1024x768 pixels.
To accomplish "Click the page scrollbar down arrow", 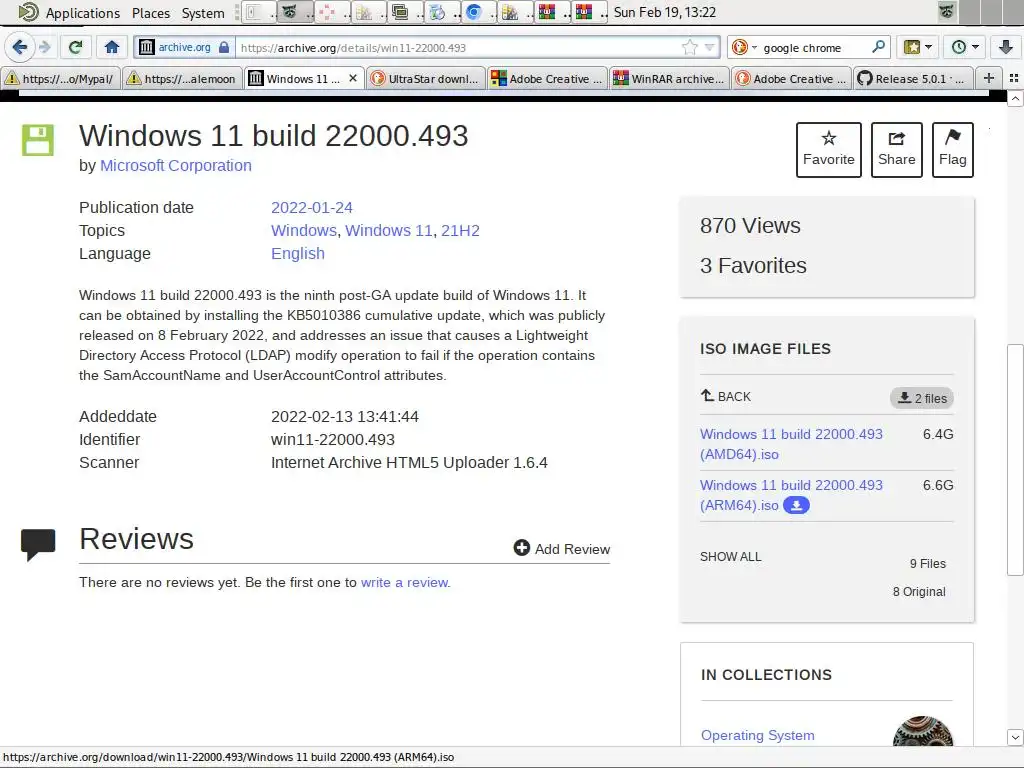I will (x=1015, y=737).
